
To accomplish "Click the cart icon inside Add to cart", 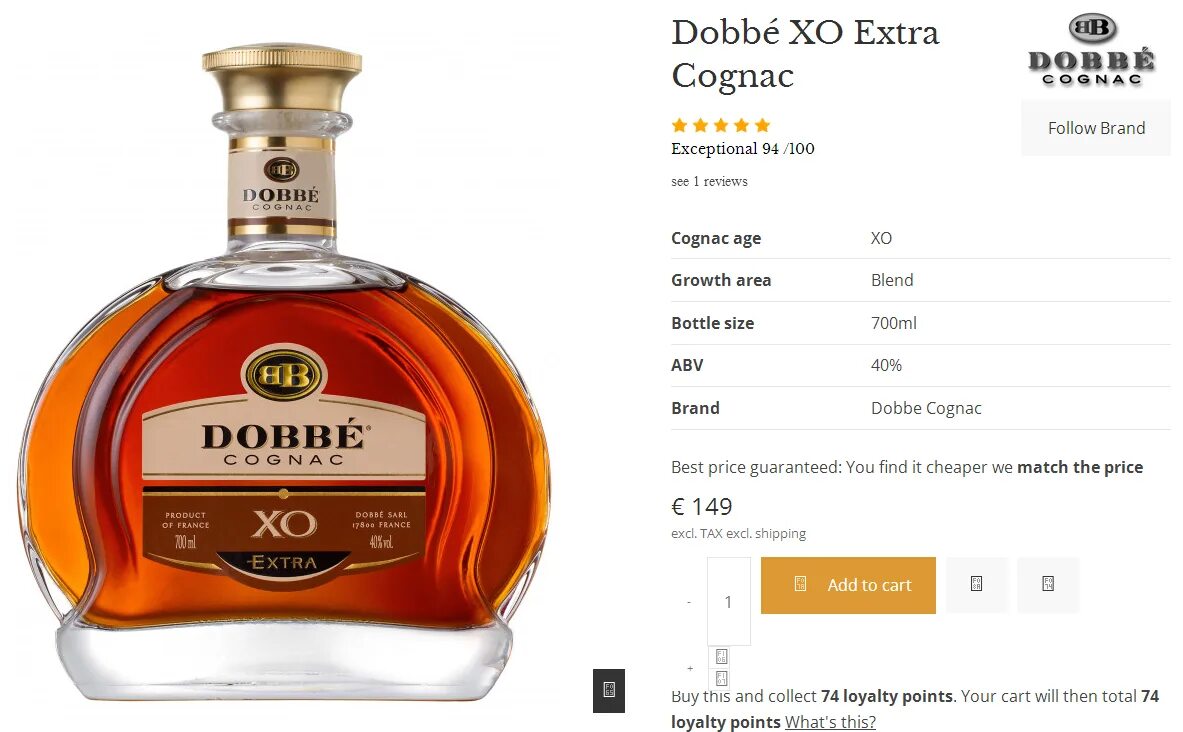I will tap(800, 584).
